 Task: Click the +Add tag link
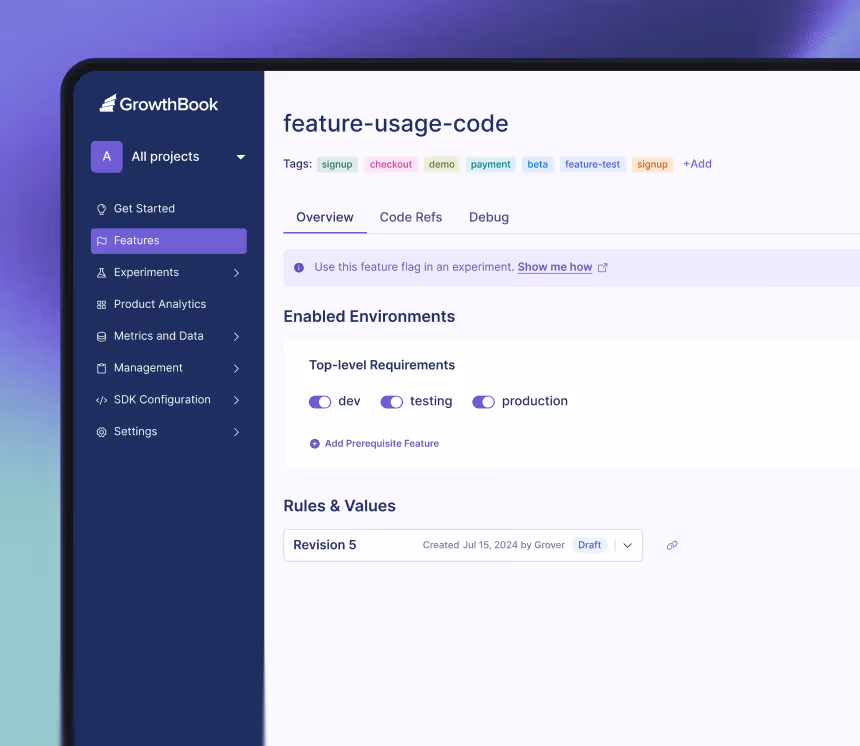pos(697,164)
